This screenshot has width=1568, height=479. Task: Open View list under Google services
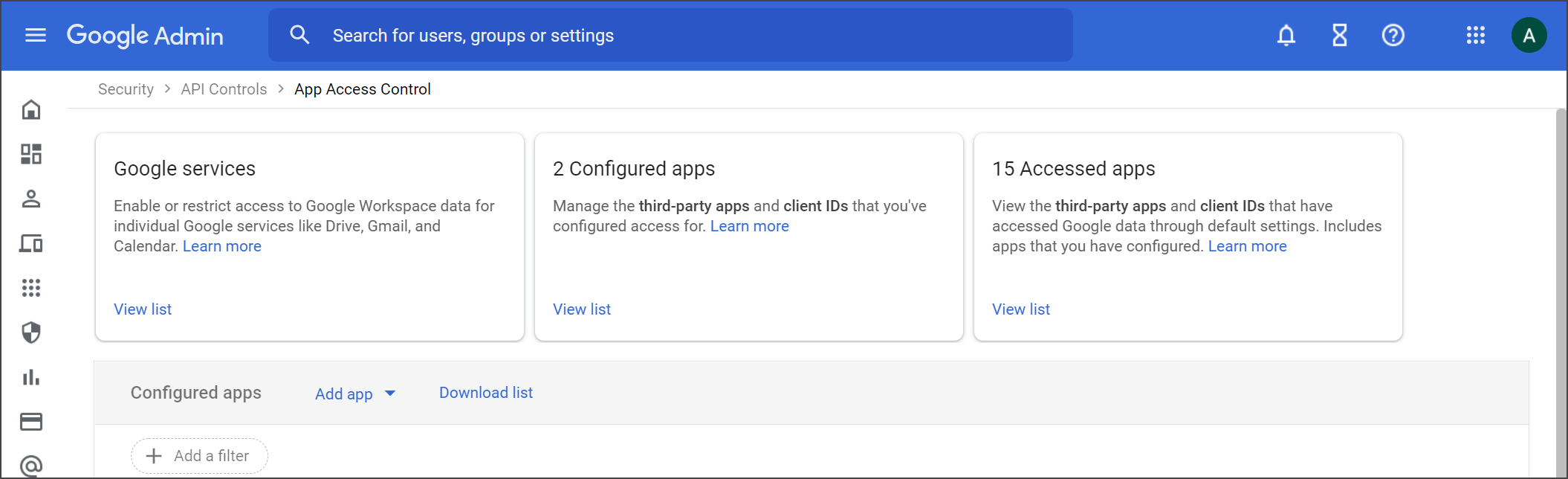pyautogui.click(x=143, y=309)
